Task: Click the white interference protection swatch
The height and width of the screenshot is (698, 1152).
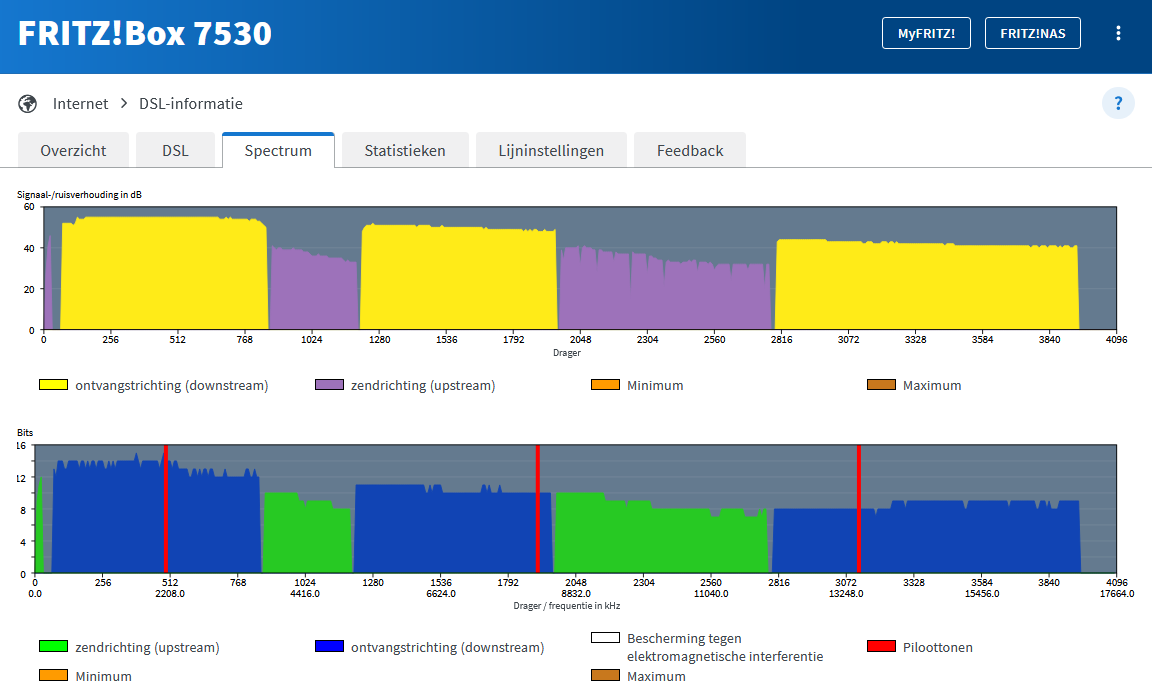Action: (605, 638)
